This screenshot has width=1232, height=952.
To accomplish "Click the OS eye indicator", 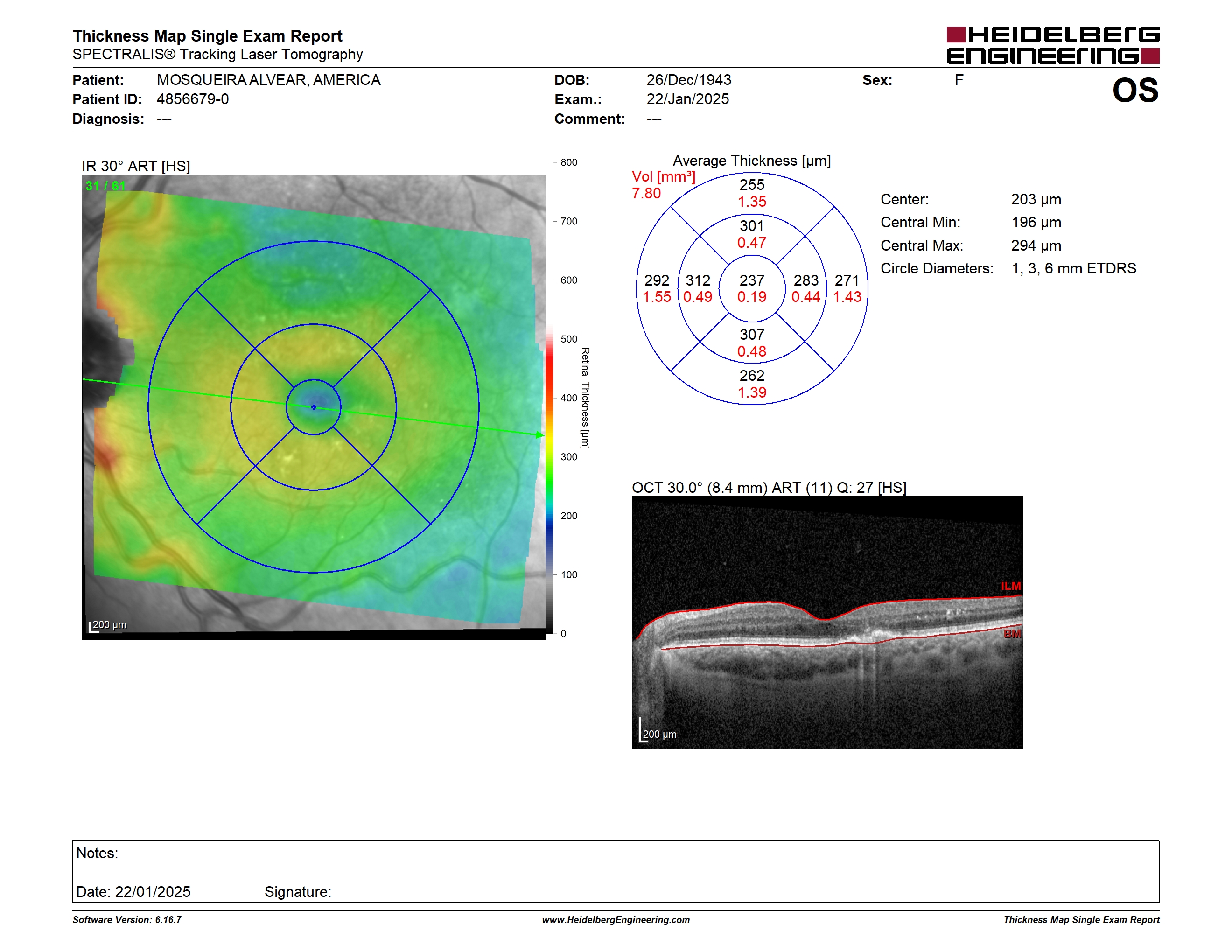I will pos(1135,90).
